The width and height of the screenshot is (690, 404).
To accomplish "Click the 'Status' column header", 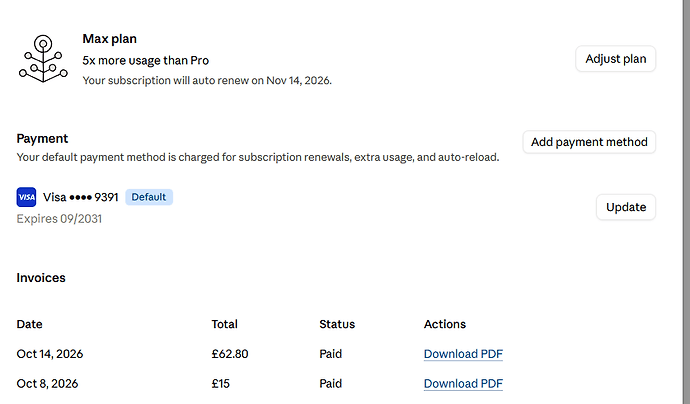I will [x=337, y=324].
